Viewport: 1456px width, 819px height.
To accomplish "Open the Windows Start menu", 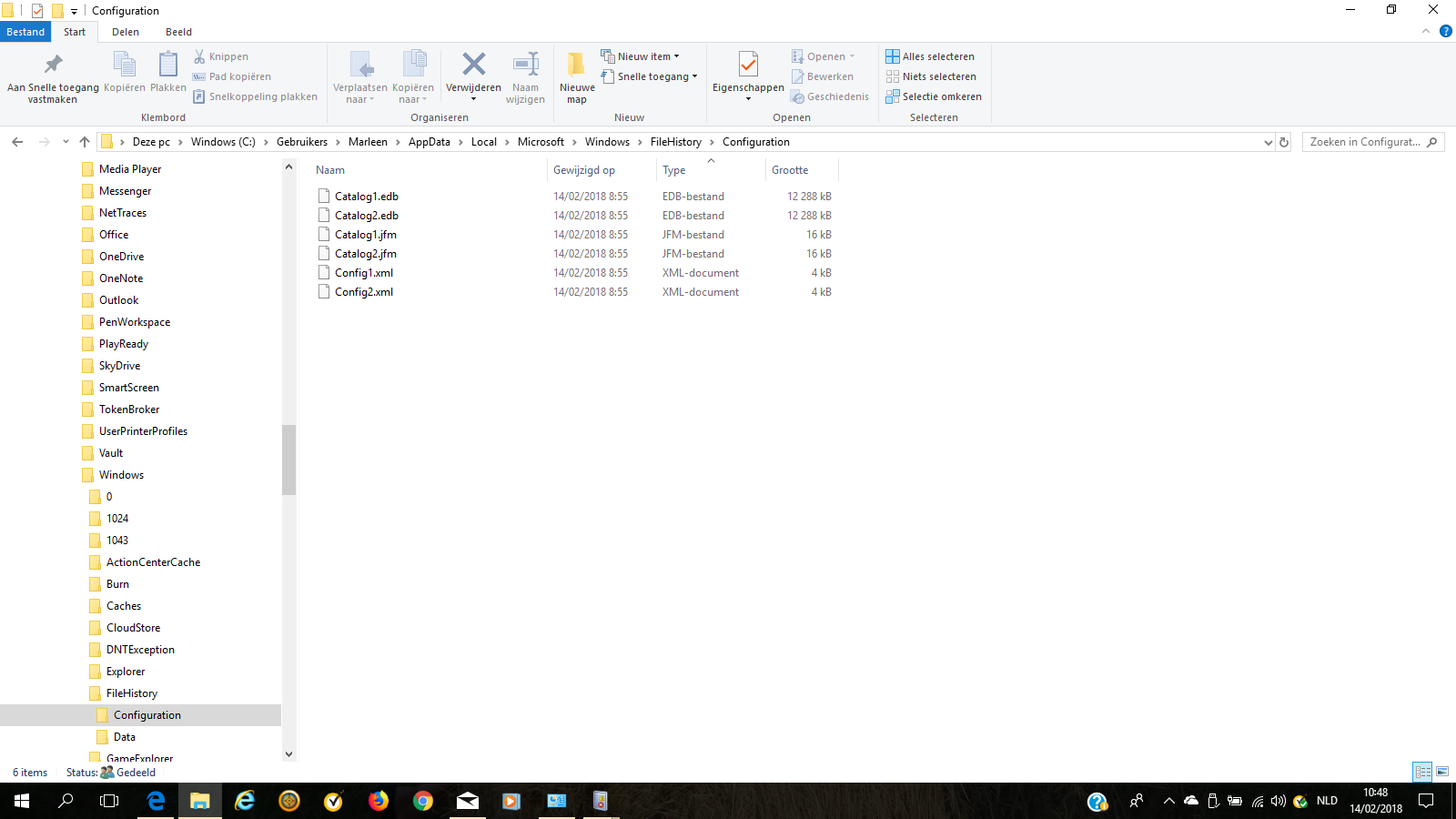I will point(22,801).
